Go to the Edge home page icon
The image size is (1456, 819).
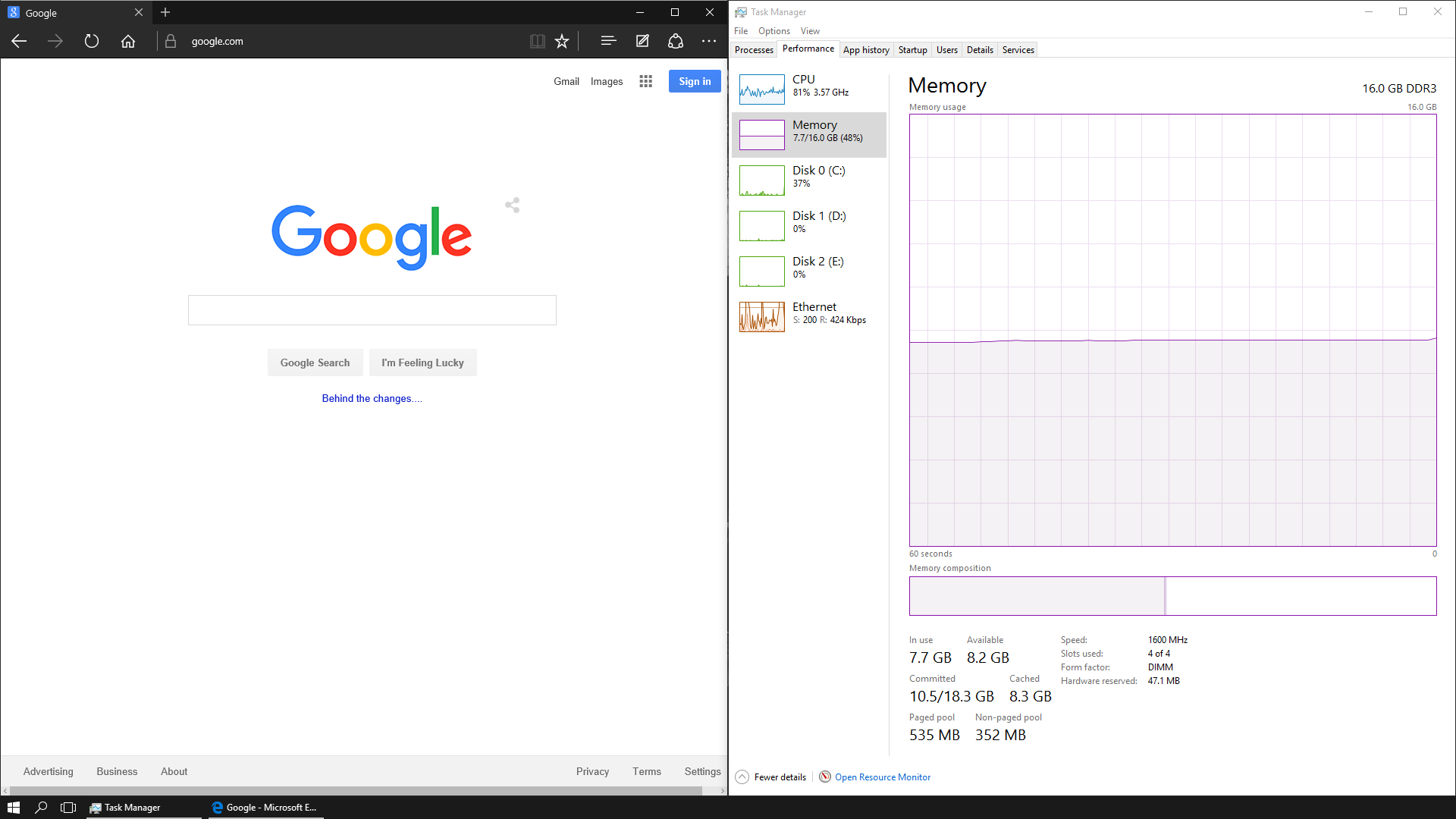pyautogui.click(x=128, y=41)
